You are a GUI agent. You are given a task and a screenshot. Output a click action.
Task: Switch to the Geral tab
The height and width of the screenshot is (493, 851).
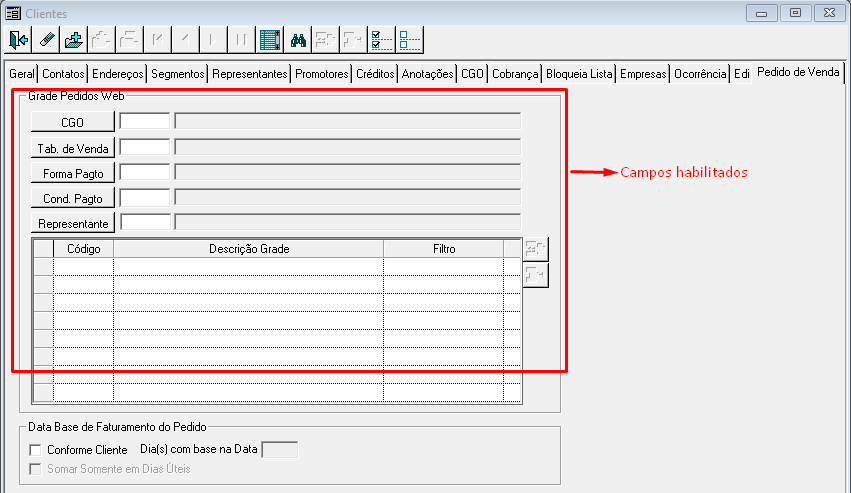[x=22, y=74]
